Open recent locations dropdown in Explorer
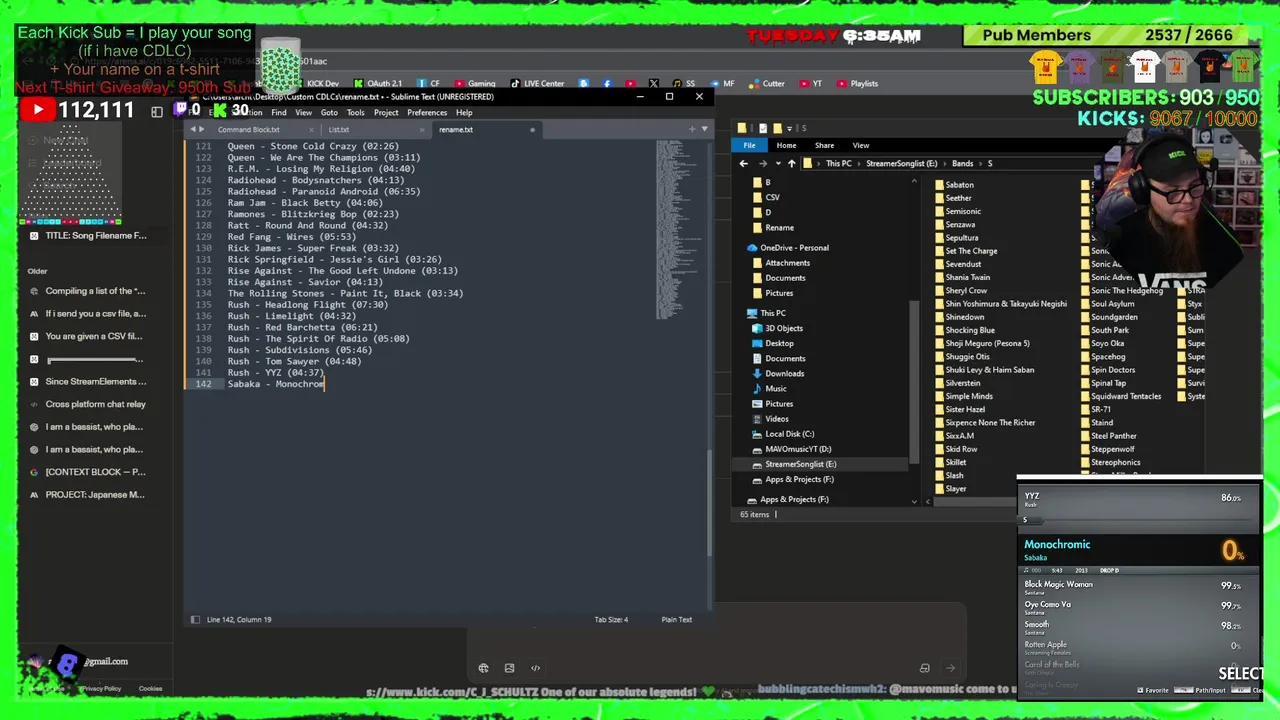This screenshot has height=720, width=1280. point(777,163)
